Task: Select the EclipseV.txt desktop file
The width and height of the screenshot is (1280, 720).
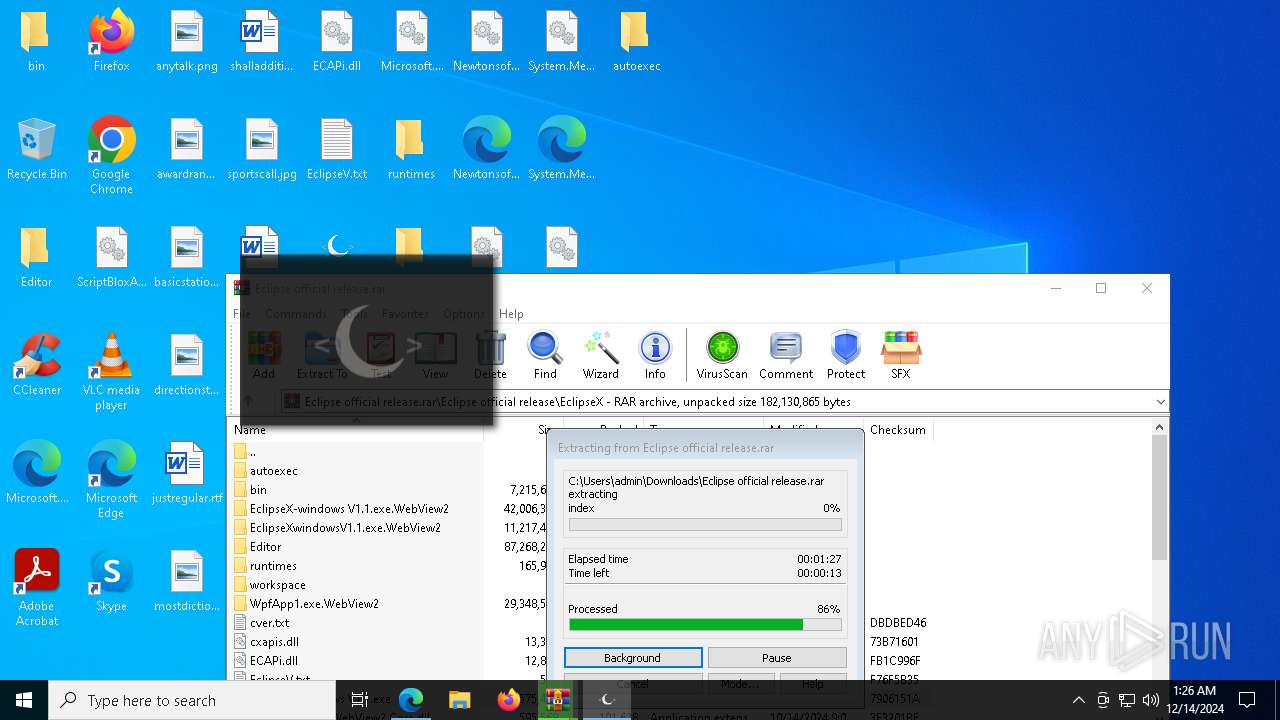Action: coord(337,149)
